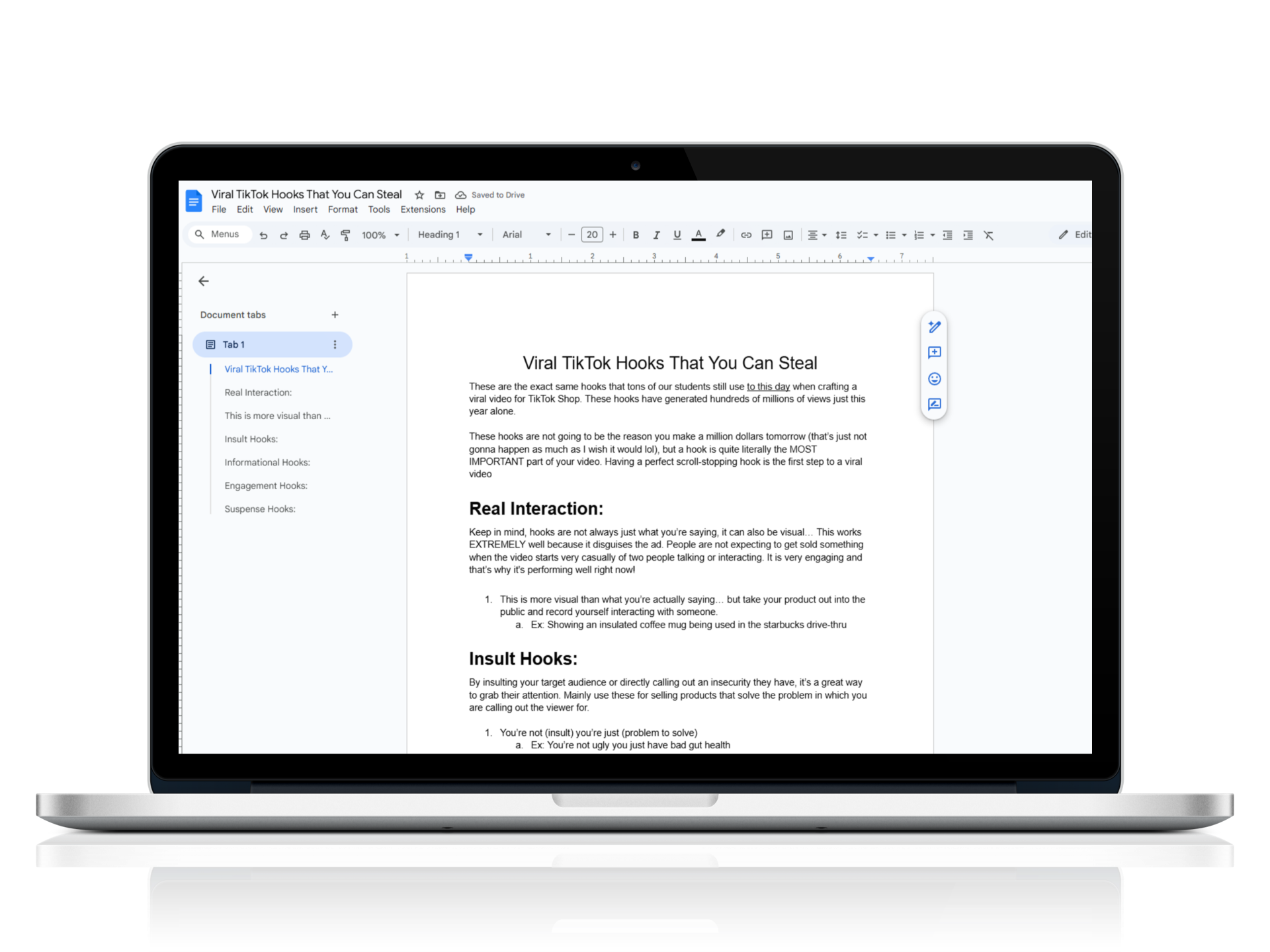Click the clear formatting icon
The image size is (1270, 952).
click(988, 235)
